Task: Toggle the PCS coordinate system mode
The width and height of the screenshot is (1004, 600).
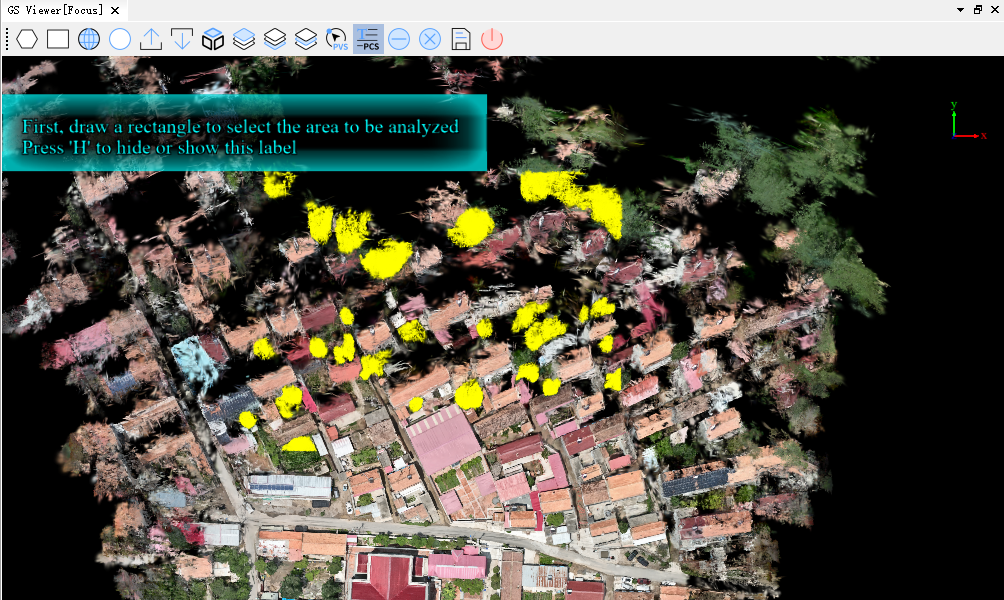Action: point(367,39)
